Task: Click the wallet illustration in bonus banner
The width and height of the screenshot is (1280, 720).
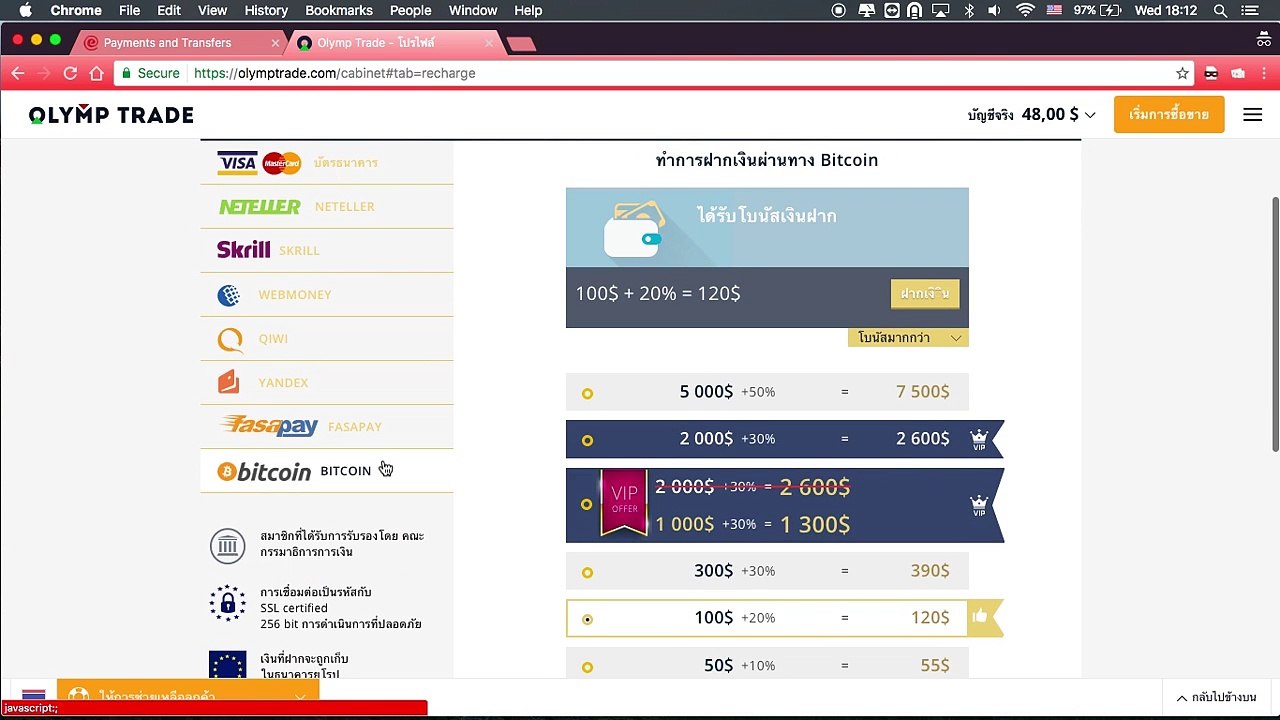Action: 634,228
